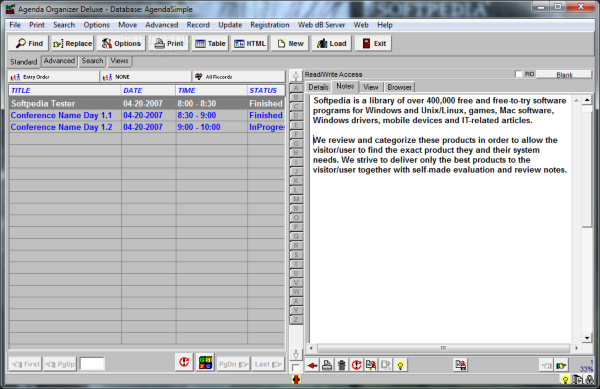
Task: Click the PgUp navigation button
Action: [x=60, y=364]
